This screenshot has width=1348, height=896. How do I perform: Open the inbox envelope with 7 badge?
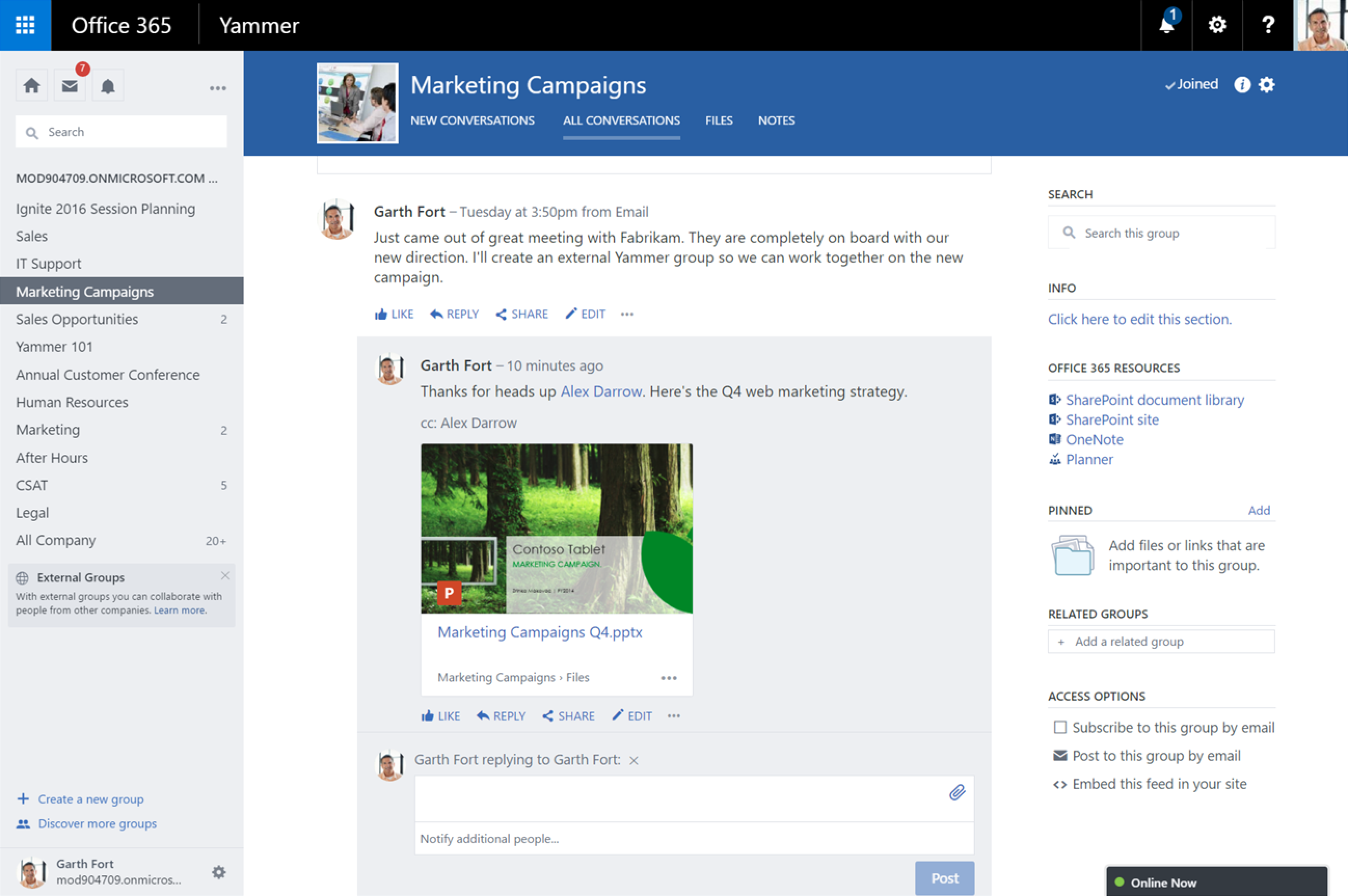click(70, 86)
